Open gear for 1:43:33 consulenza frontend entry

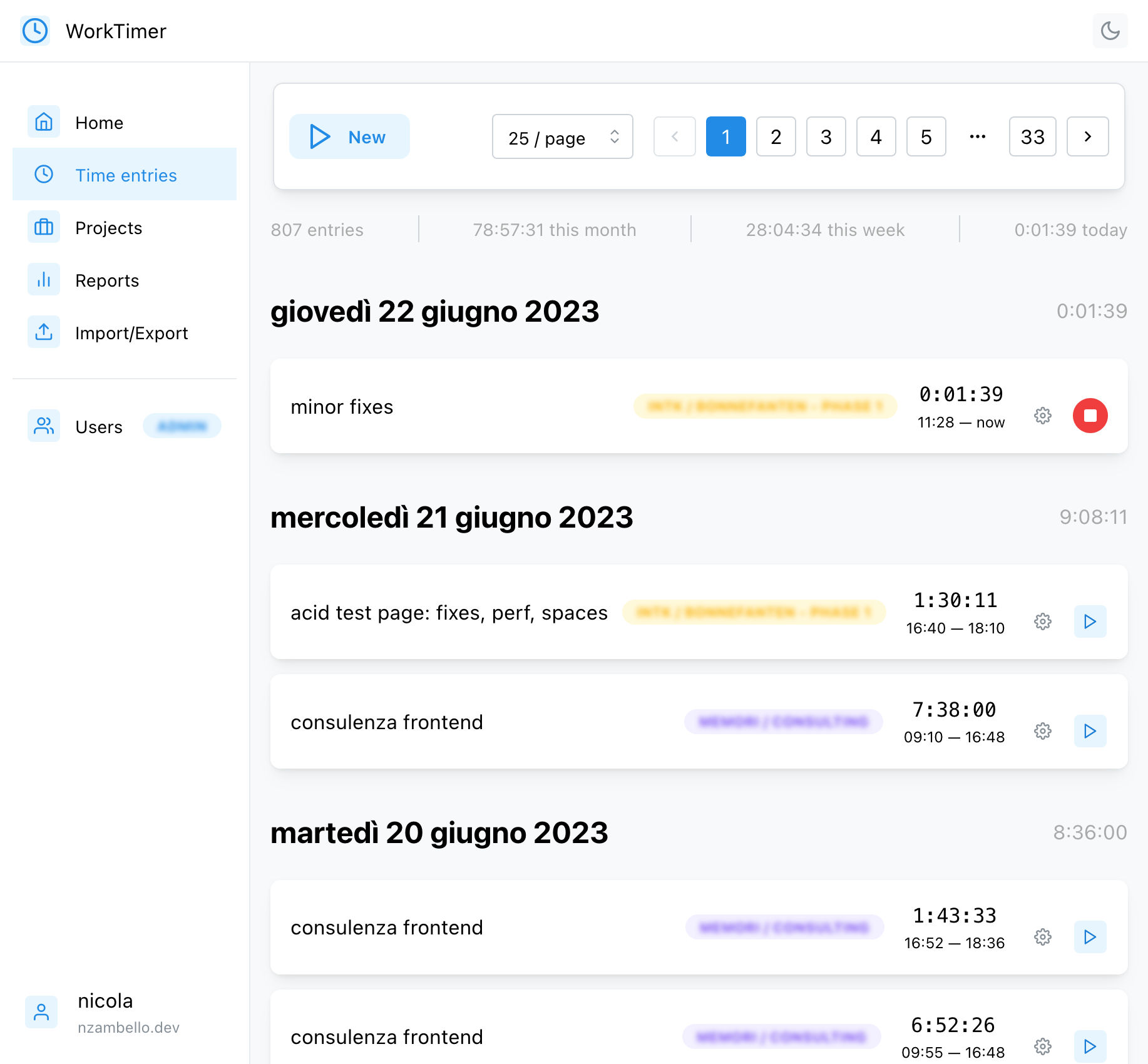[x=1042, y=937]
